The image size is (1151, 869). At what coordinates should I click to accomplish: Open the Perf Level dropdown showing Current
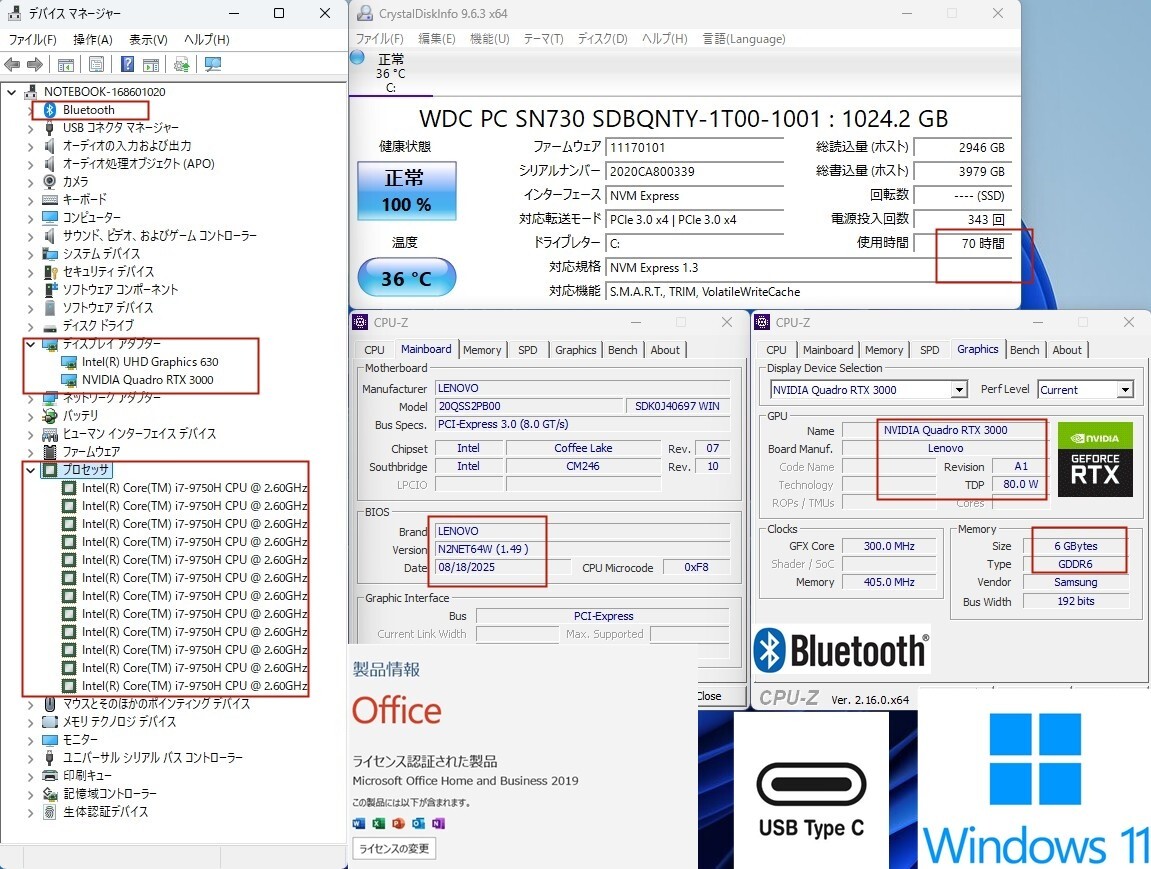(x=1125, y=390)
